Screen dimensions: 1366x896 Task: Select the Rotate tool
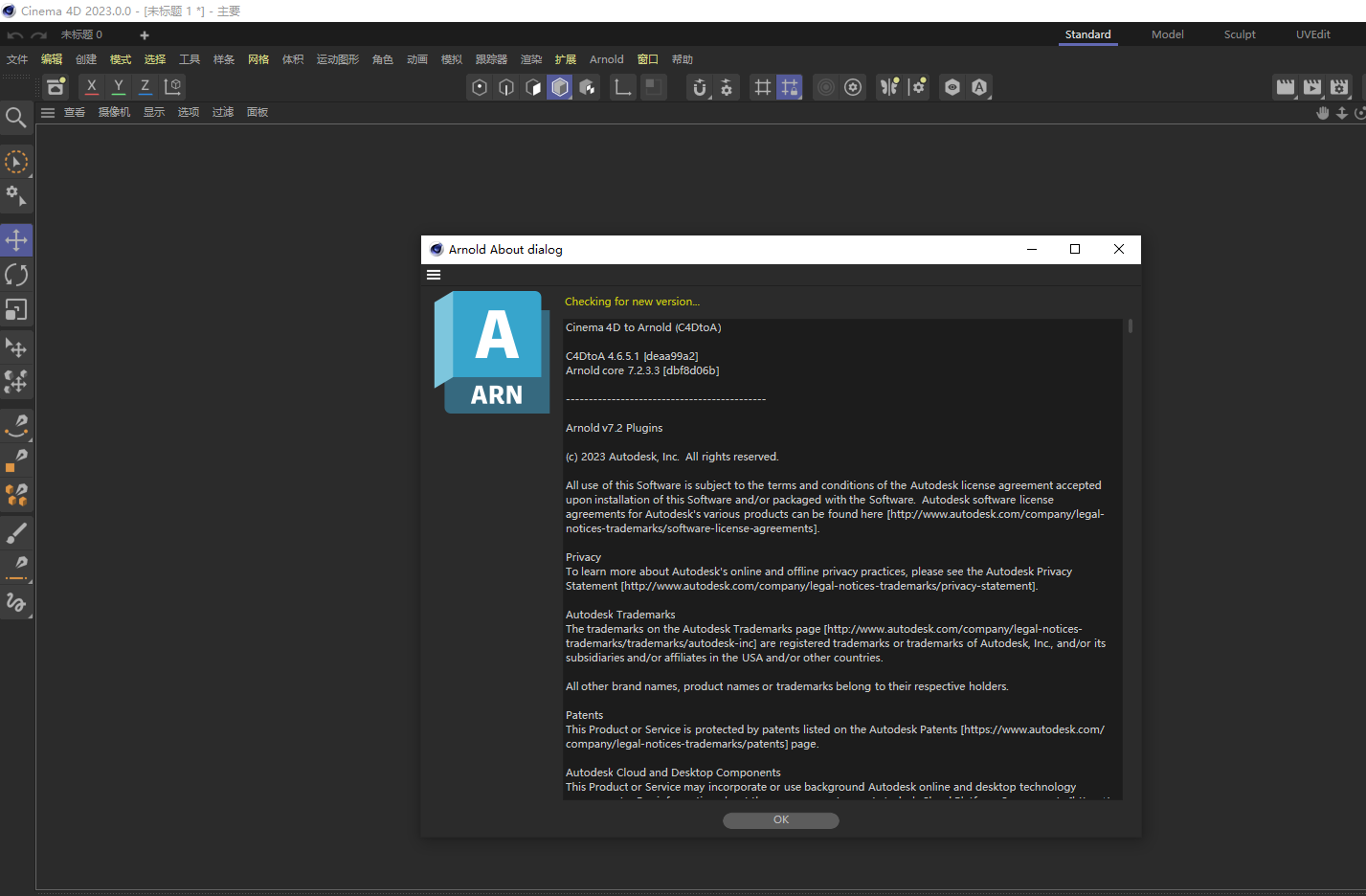[16, 275]
